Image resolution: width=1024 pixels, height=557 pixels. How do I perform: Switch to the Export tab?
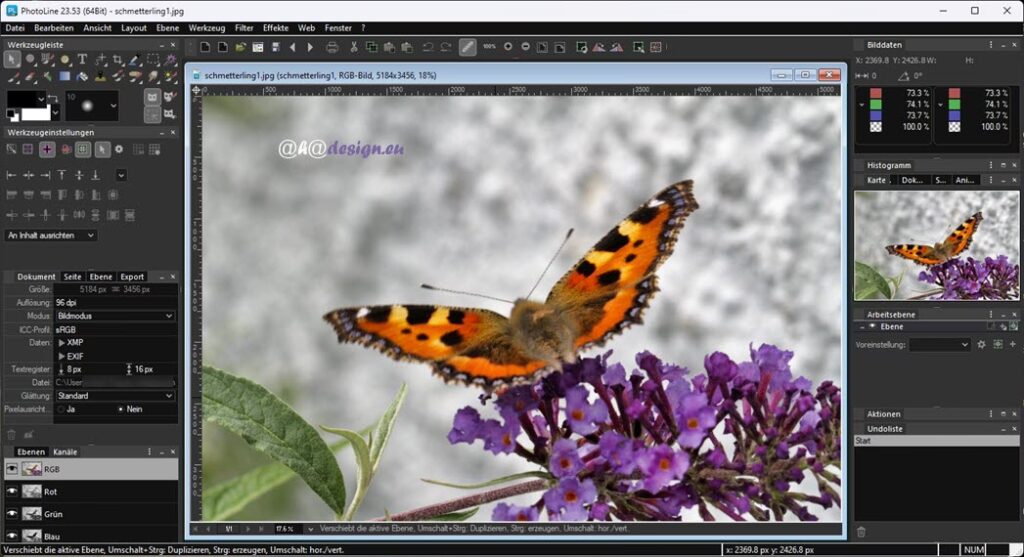132,276
